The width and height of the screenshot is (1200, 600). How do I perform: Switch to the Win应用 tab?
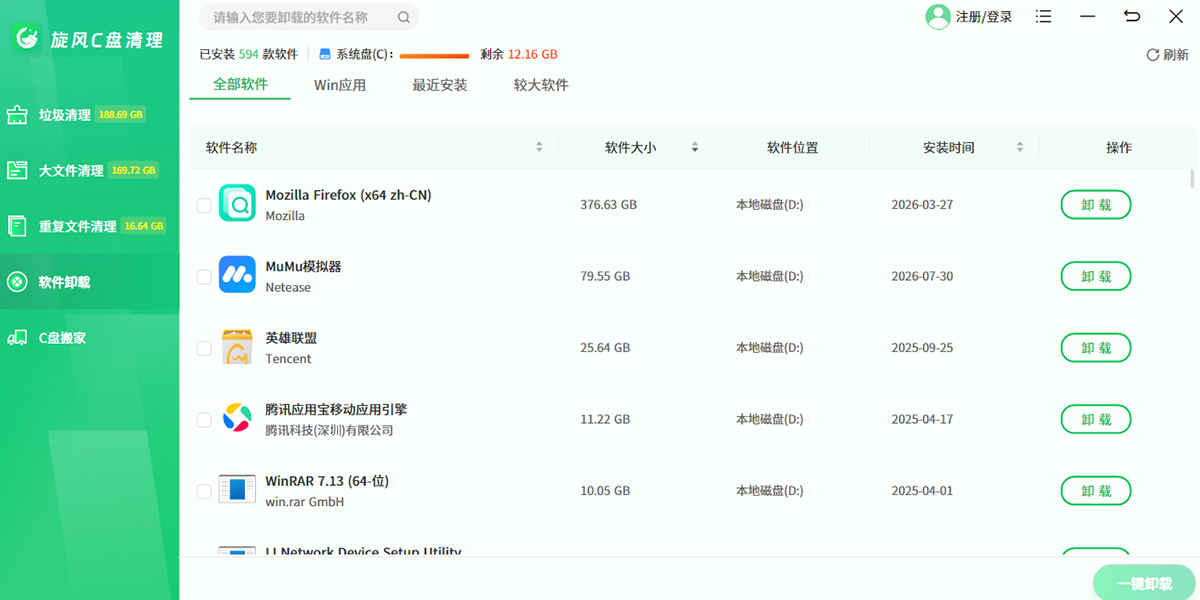click(x=340, y=85)
